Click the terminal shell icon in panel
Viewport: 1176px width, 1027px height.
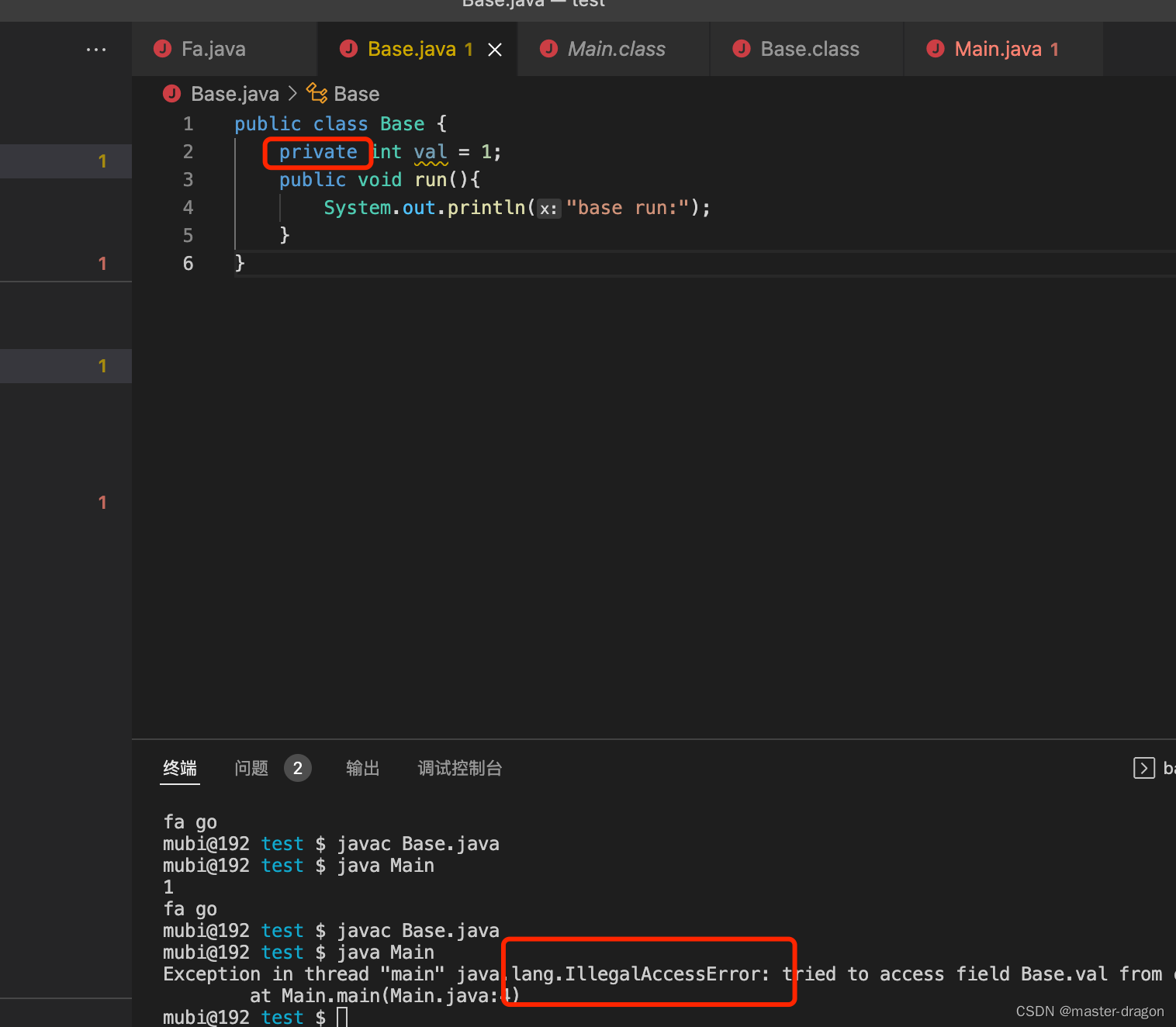1144,768
